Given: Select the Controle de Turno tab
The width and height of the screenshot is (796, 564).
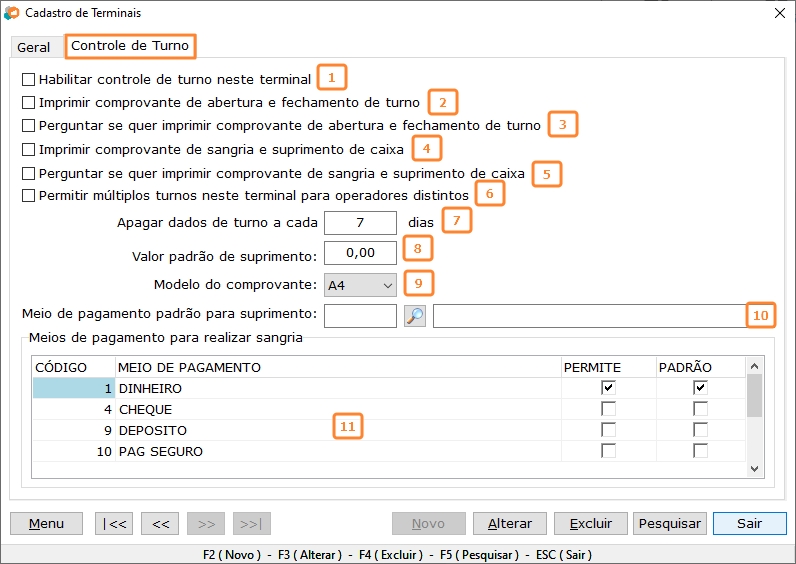Looking at the screenshot, I should (x=130, y=46).
